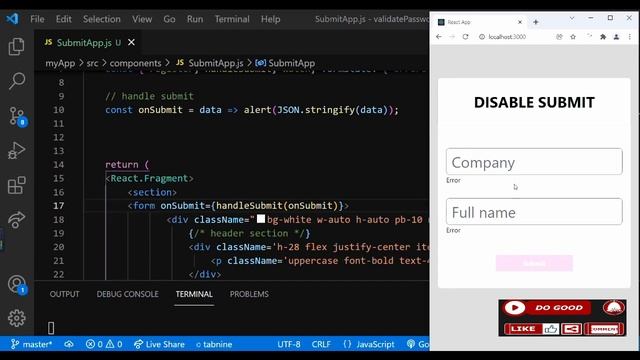Click the disabled pink Submit button
This screenshot has height=360, width=640.
pyautogui.click(x=534, y=263)
